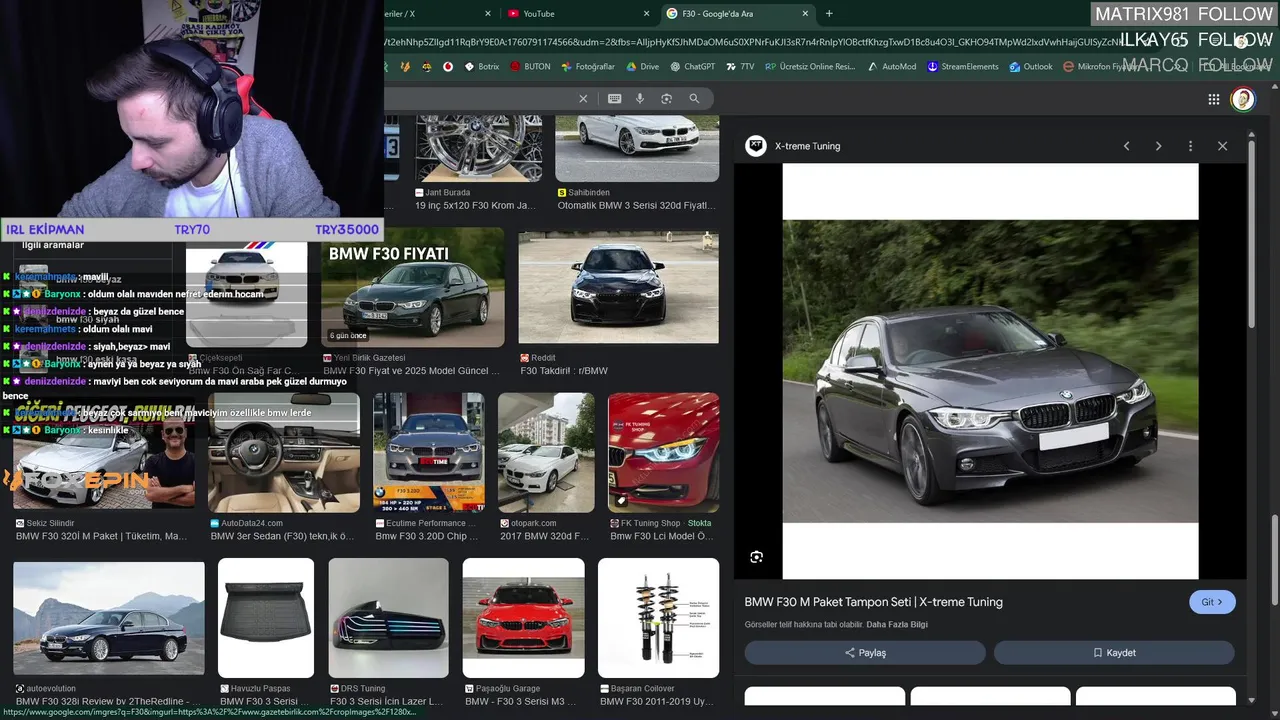Open the Mikrofon Fiyatları bookmark
The width and height of the screenshot is (1280, 720).
(1108, 67)
